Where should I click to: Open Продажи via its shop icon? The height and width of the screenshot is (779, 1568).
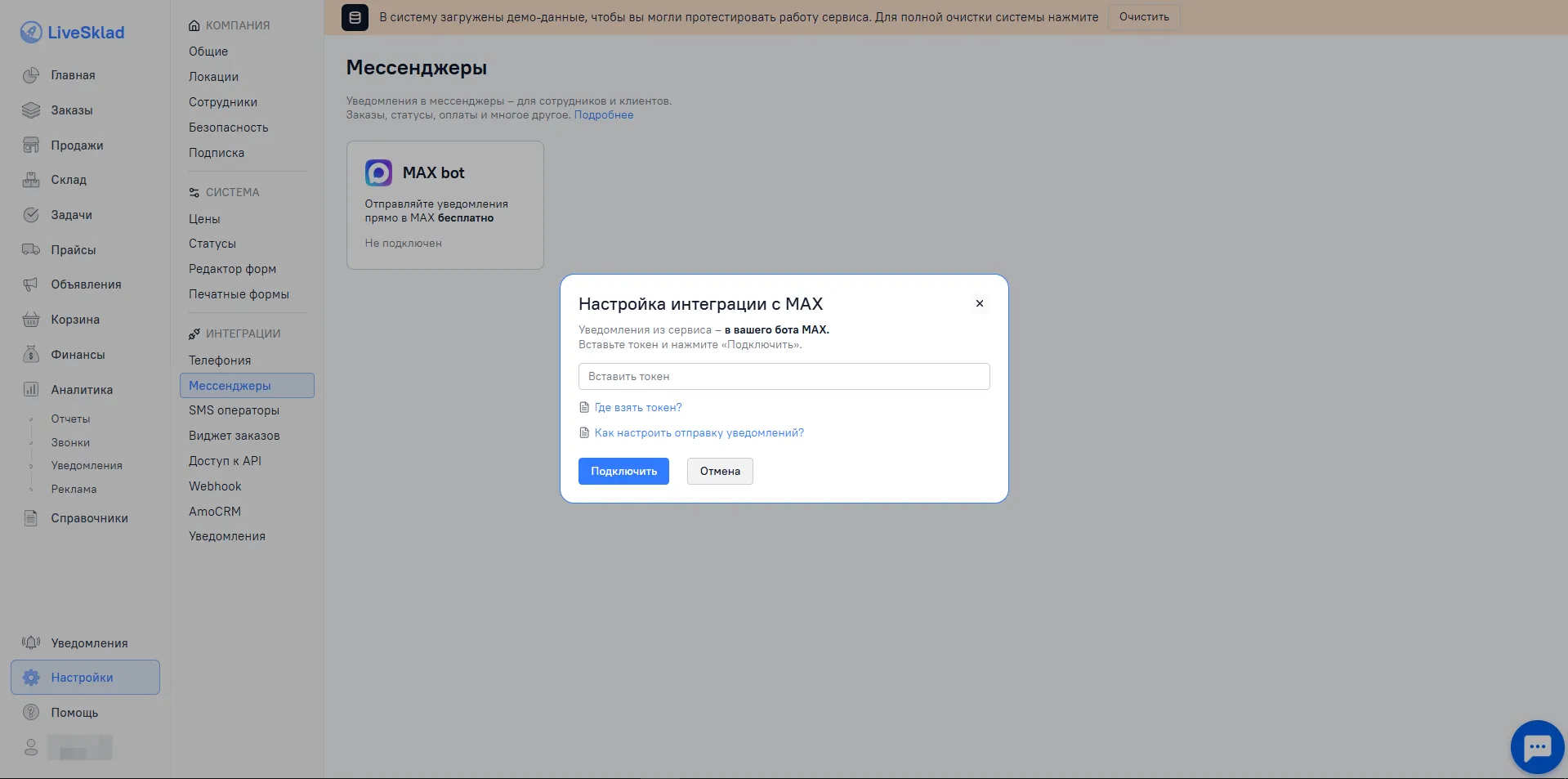click(31, 146)
